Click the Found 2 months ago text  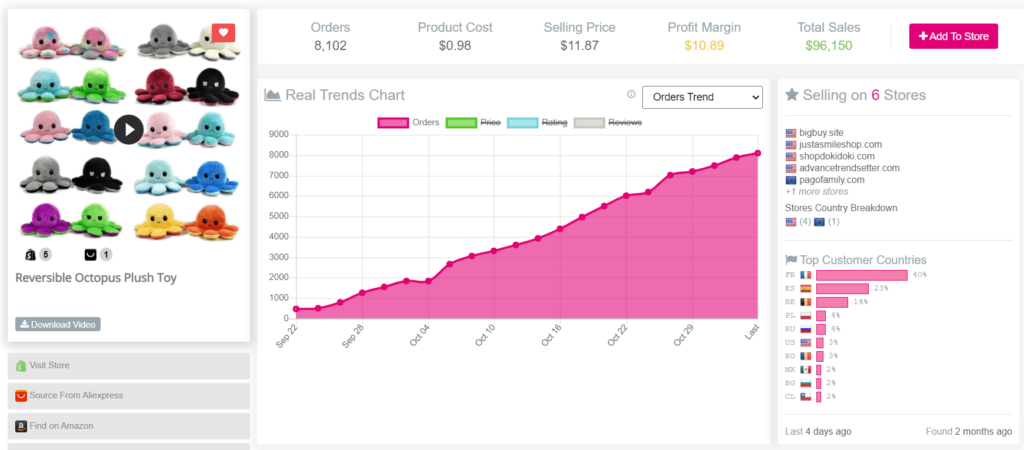(x=968, y=432)
